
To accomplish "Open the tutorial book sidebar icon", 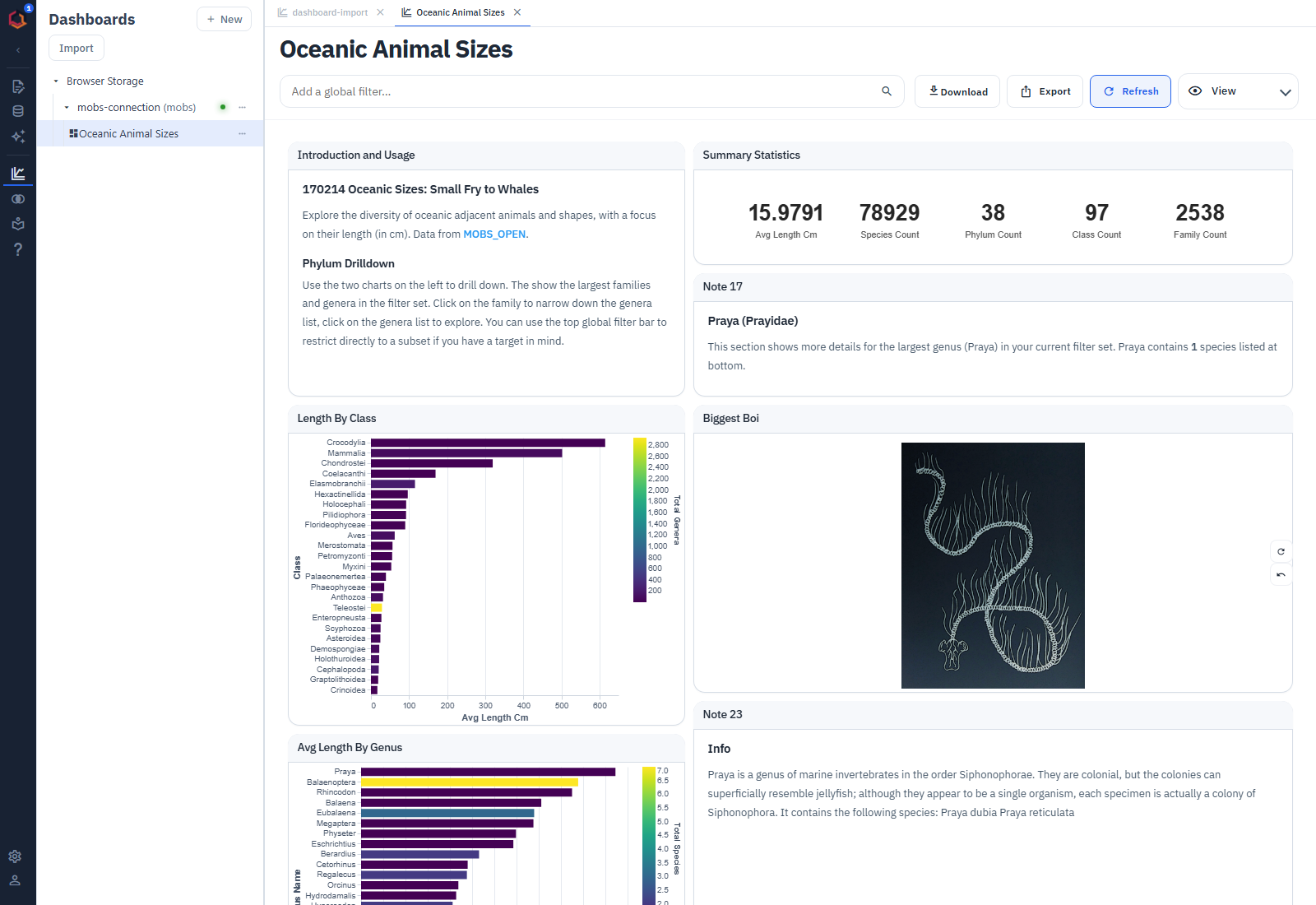I will click(x=18, y=224).
